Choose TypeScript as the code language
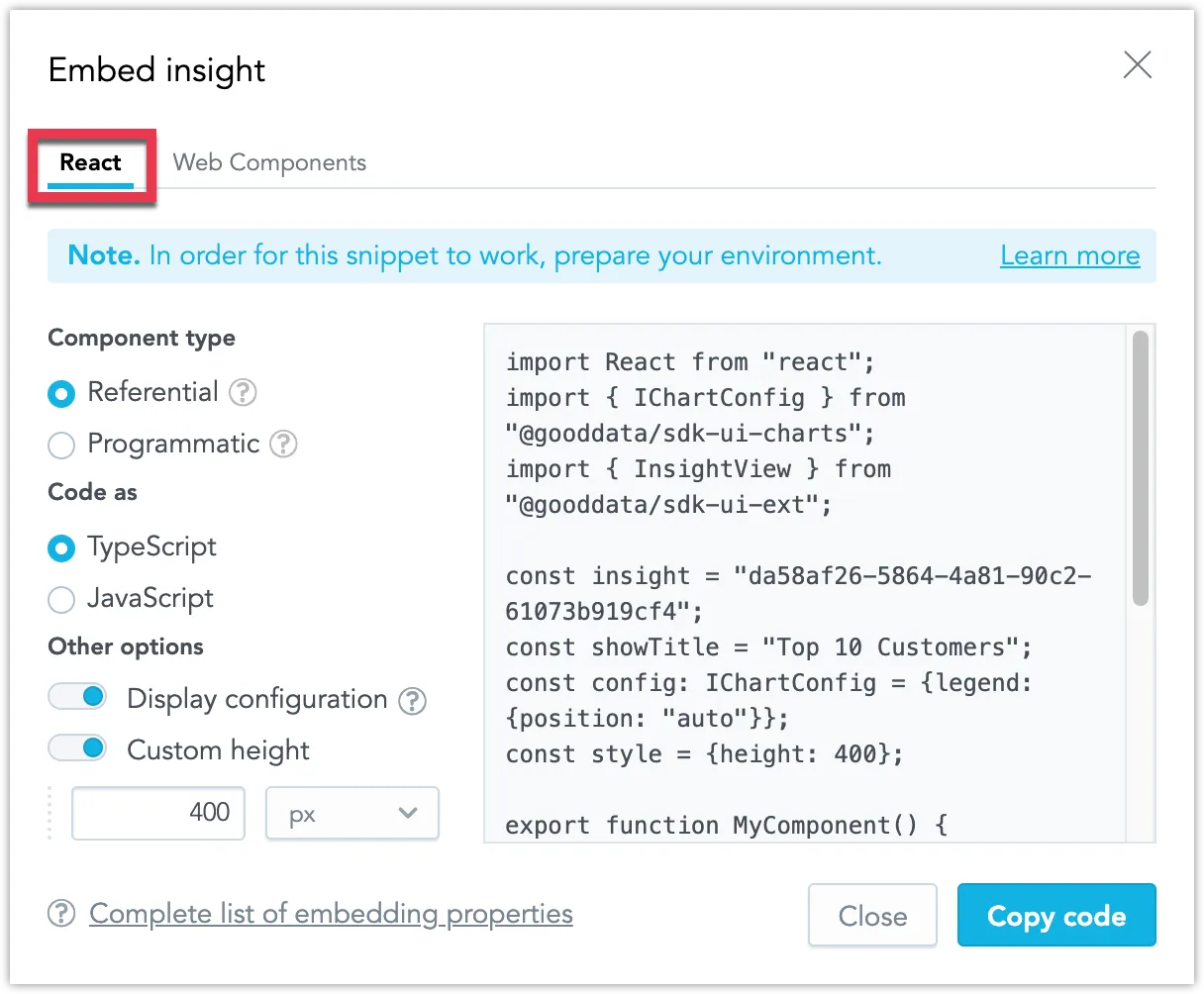Image resolution: width=1204 pixels, height=994 pixels. 61,547
